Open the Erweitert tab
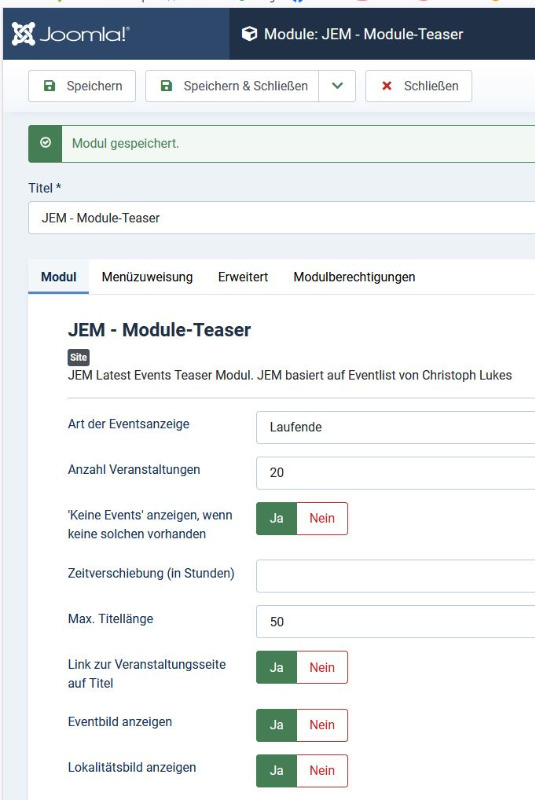Screen dimensions: 535x800 243,277
